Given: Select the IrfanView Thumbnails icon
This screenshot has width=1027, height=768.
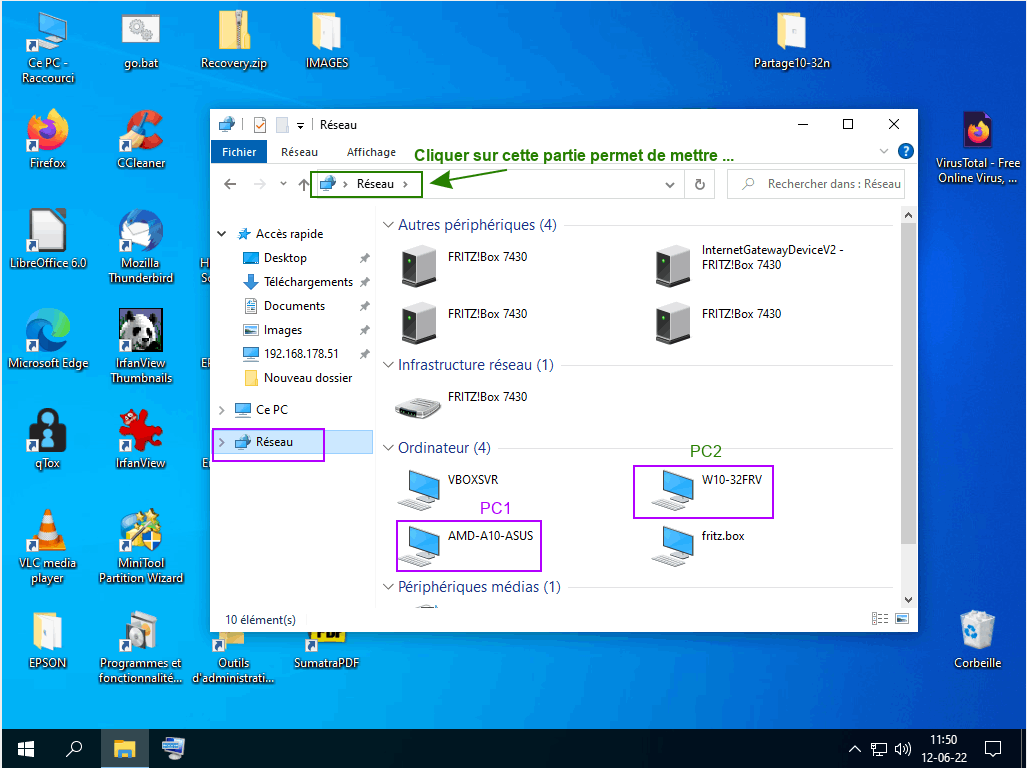Looking at the screenshot, I should tap(141, 346).
